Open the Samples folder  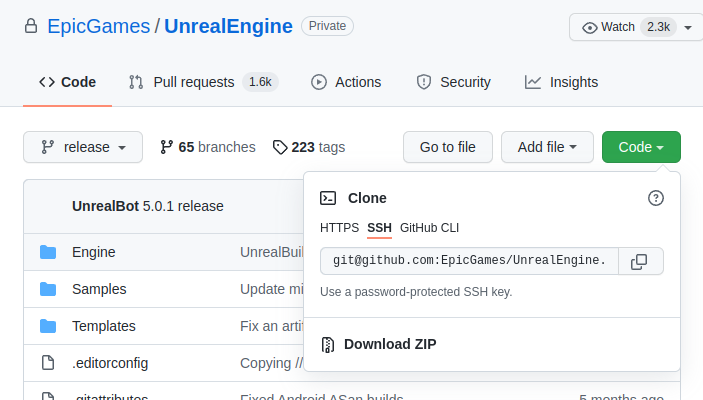tap(99, 289)
